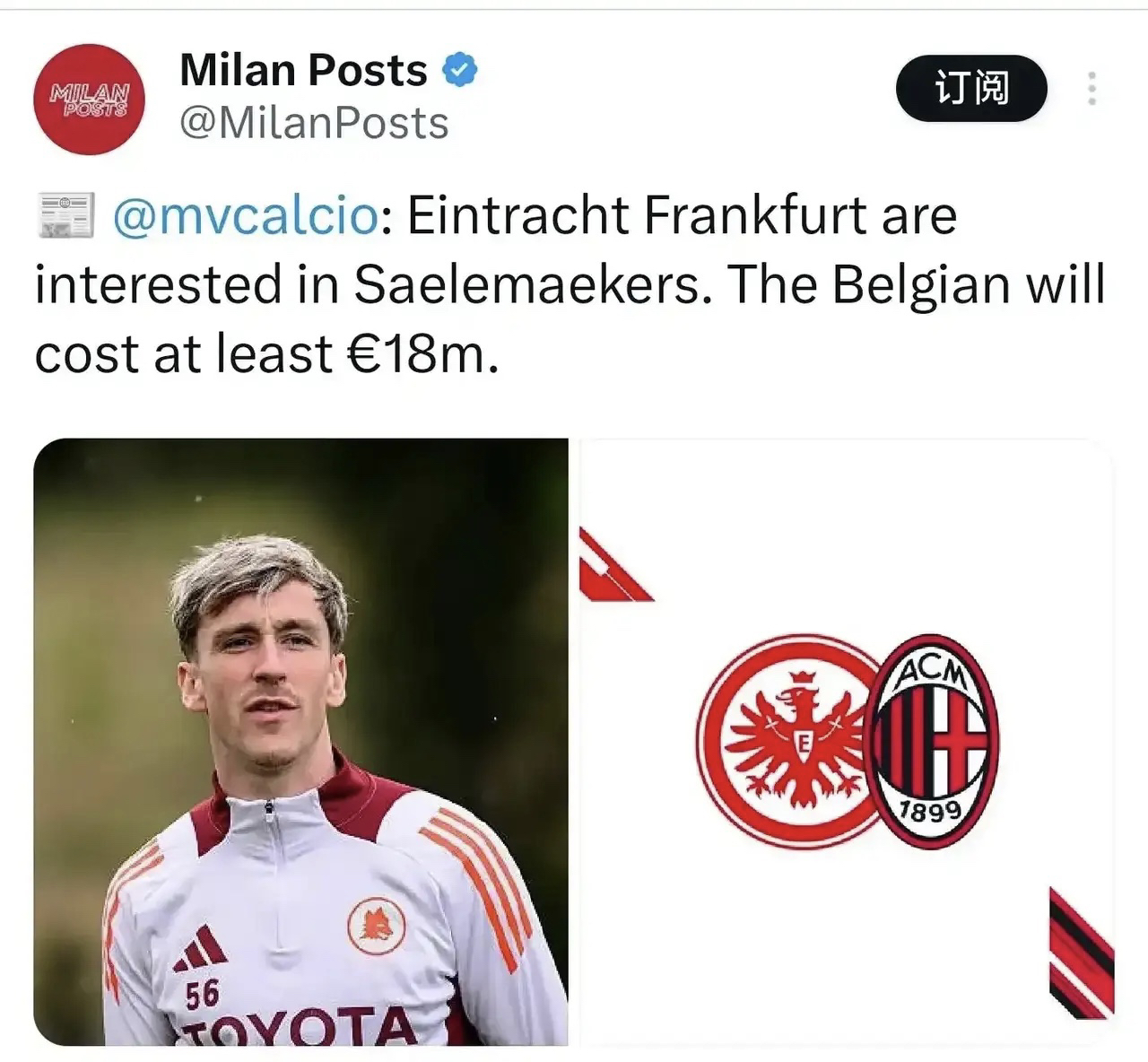Tap the newspaper emoji in tweet

[65, 215]
